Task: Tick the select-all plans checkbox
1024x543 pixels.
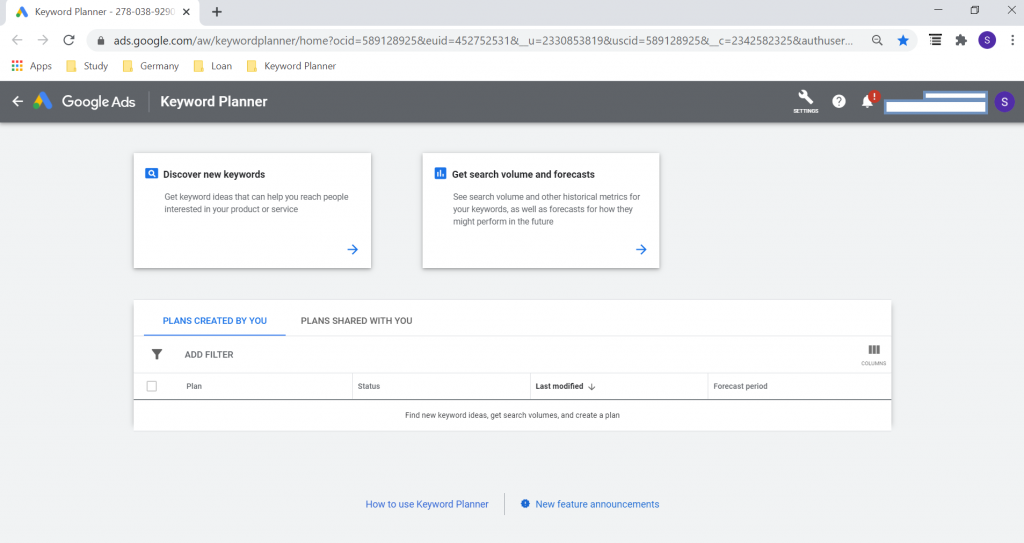Action: point(152,386)
